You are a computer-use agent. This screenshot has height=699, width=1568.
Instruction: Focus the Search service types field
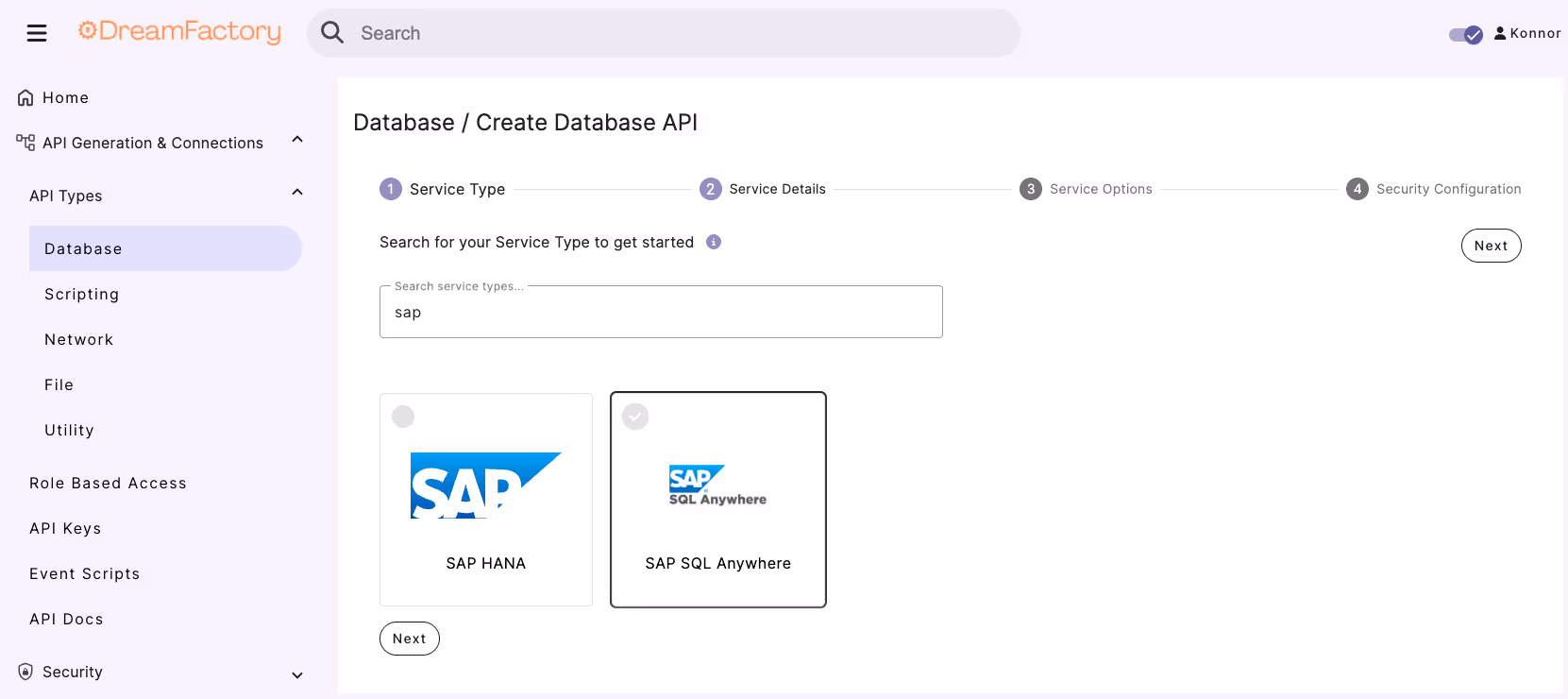[661, 312]
